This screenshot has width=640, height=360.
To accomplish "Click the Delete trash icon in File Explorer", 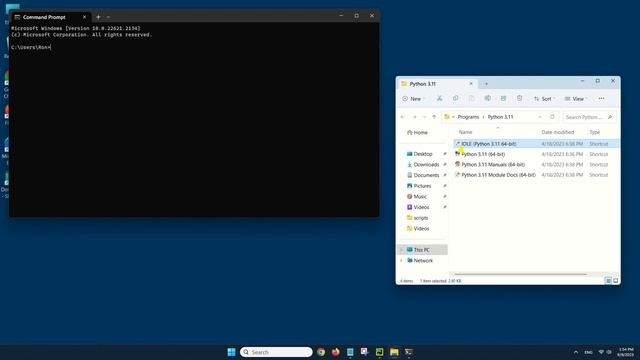I will point(519,98).
